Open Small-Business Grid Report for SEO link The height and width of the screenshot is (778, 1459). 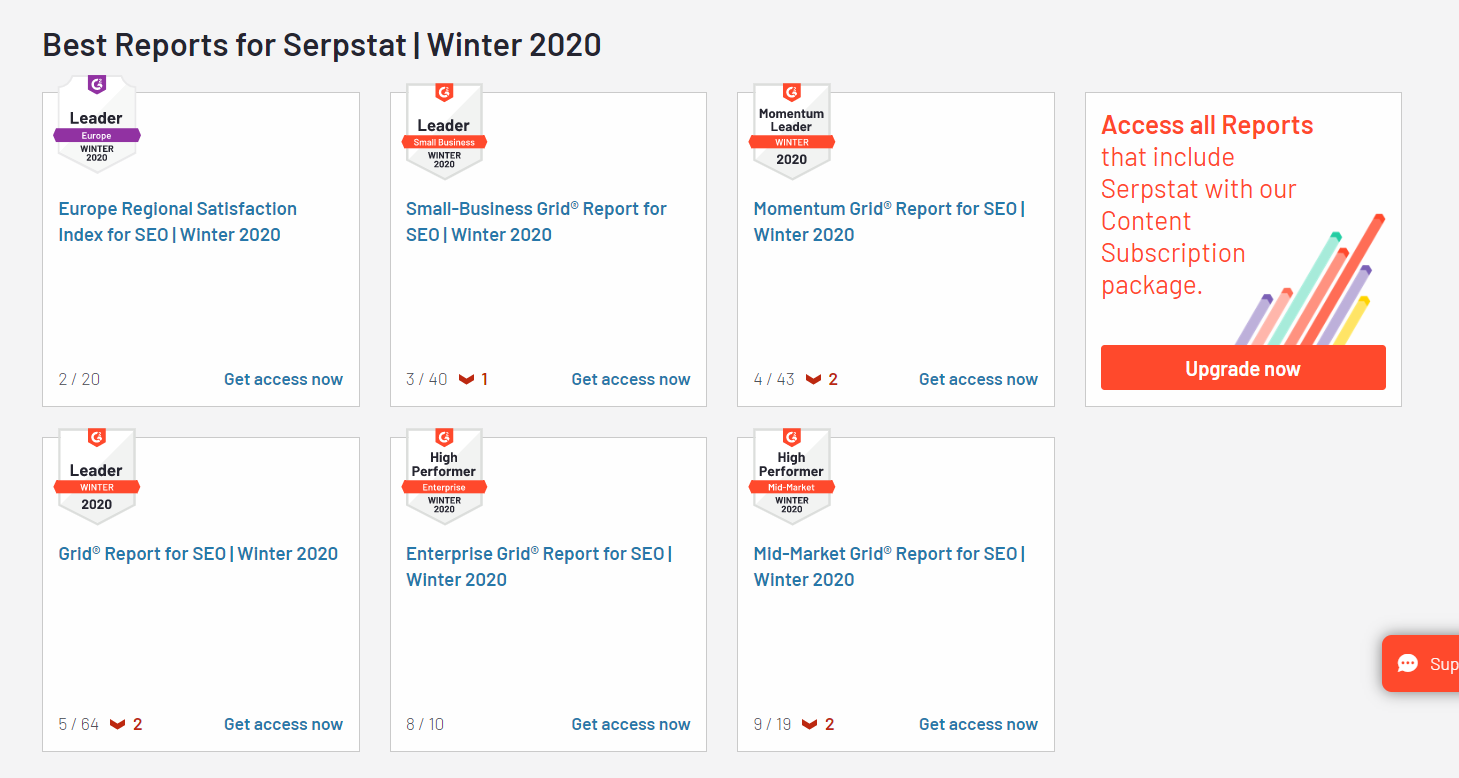click(536, 222)
